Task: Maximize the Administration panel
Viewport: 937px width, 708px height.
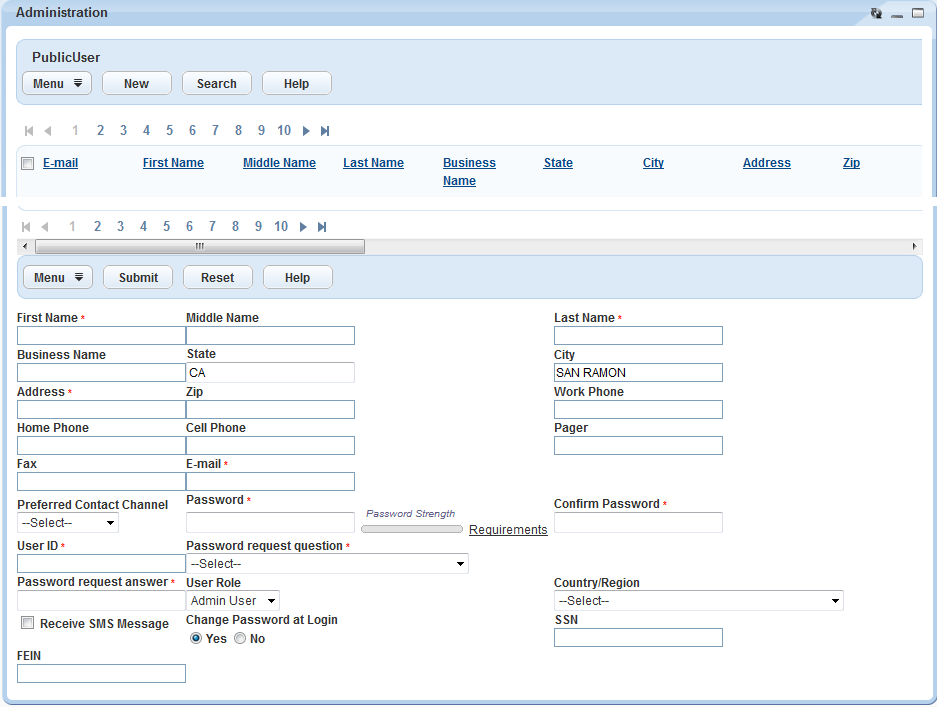Action: coord(917,13)
